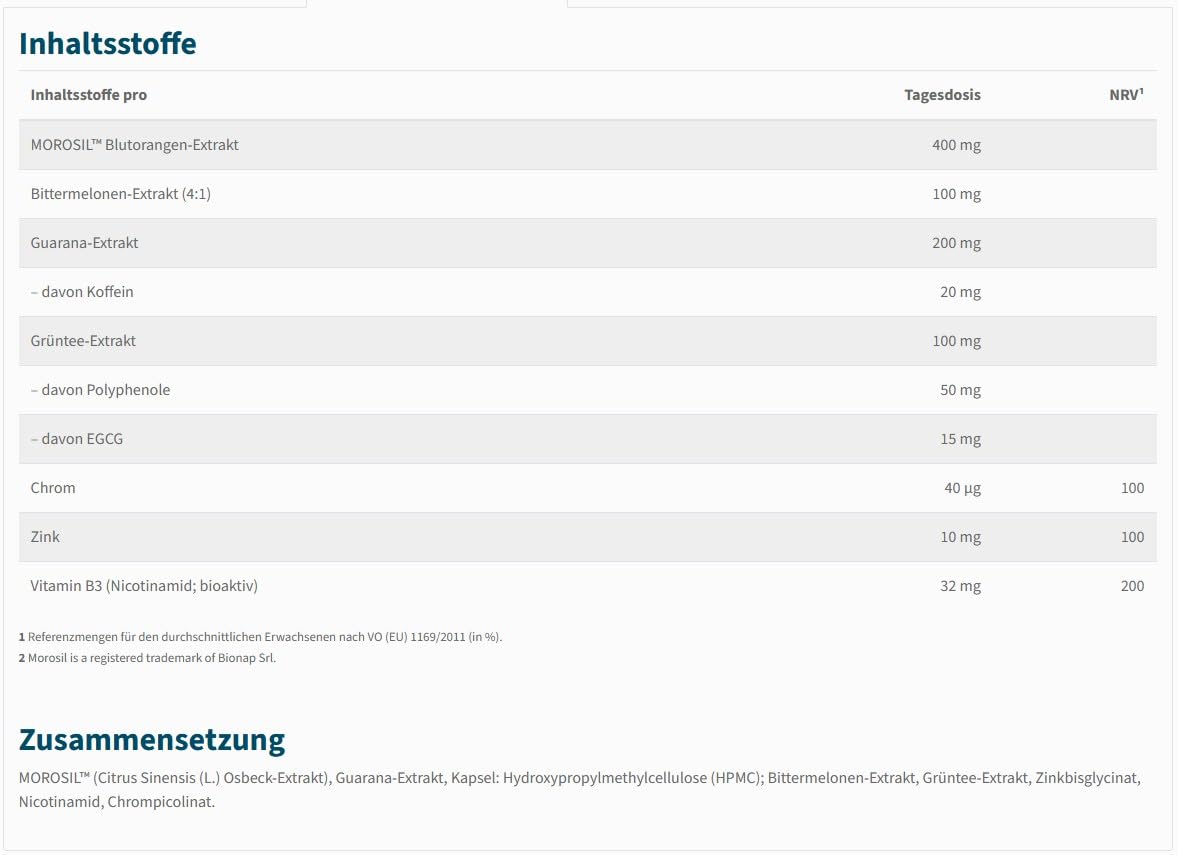Select the Vitamin B3 (Nicotinamid; bioaktiv) label
Viewport: 1178px width, 855px height.
143,586
